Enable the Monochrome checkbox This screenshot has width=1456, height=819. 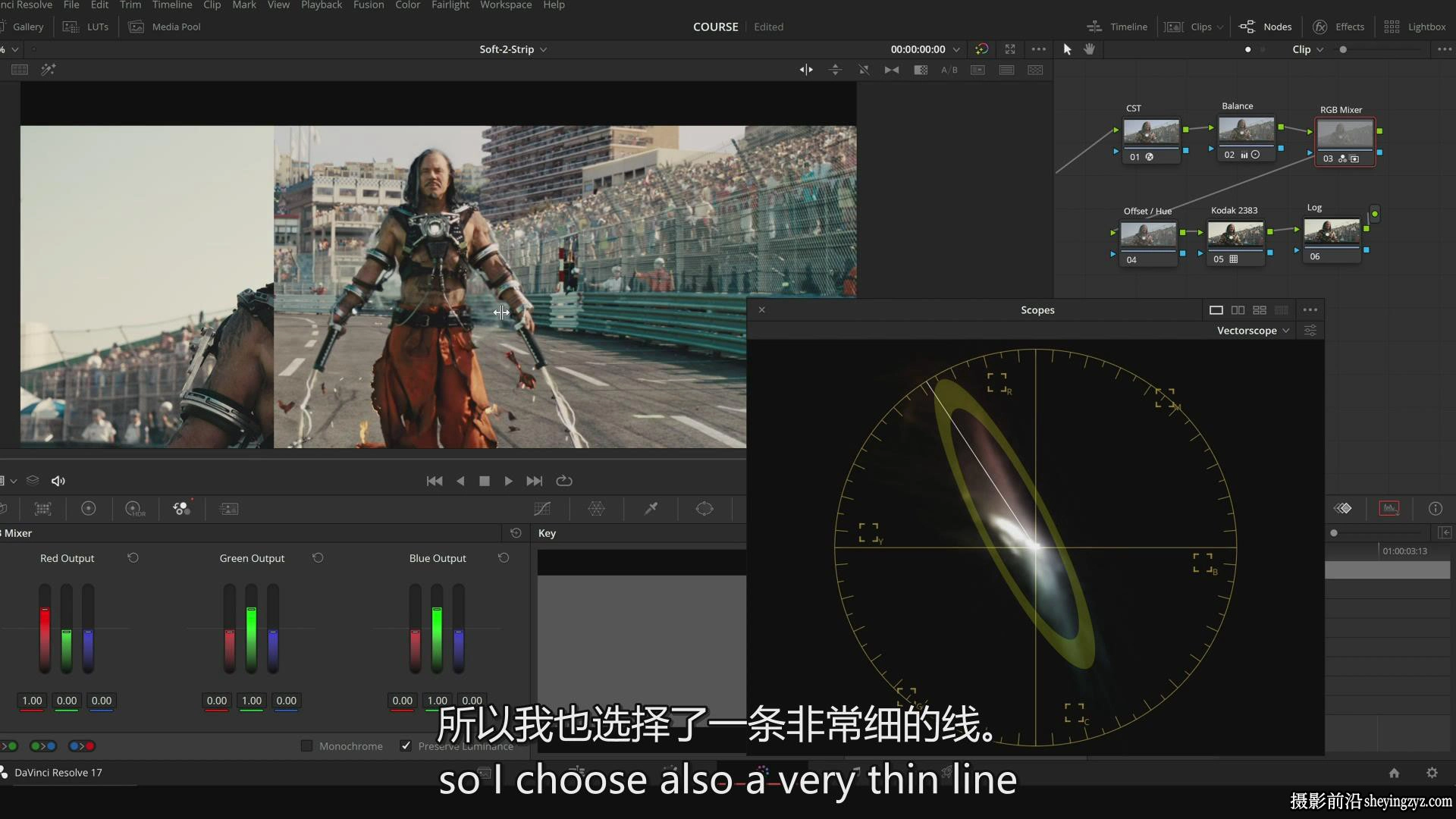pyautogui.click(x=306, y=746)
